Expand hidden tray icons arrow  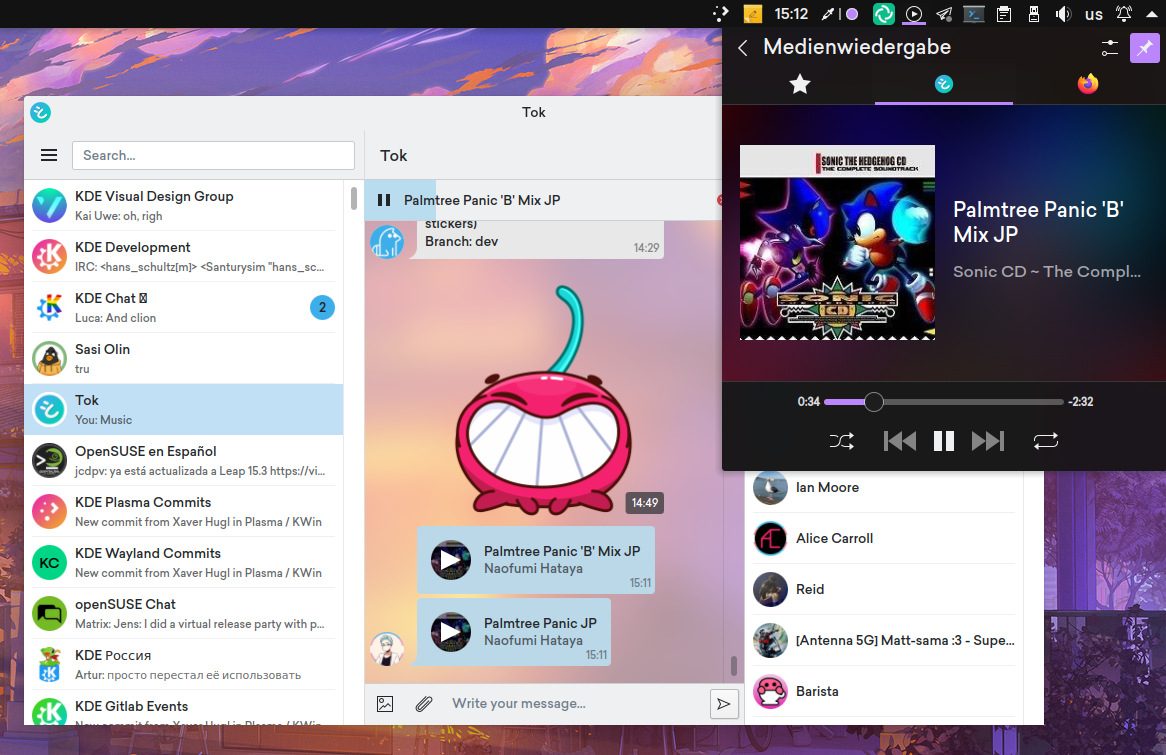pos(1151,13)
